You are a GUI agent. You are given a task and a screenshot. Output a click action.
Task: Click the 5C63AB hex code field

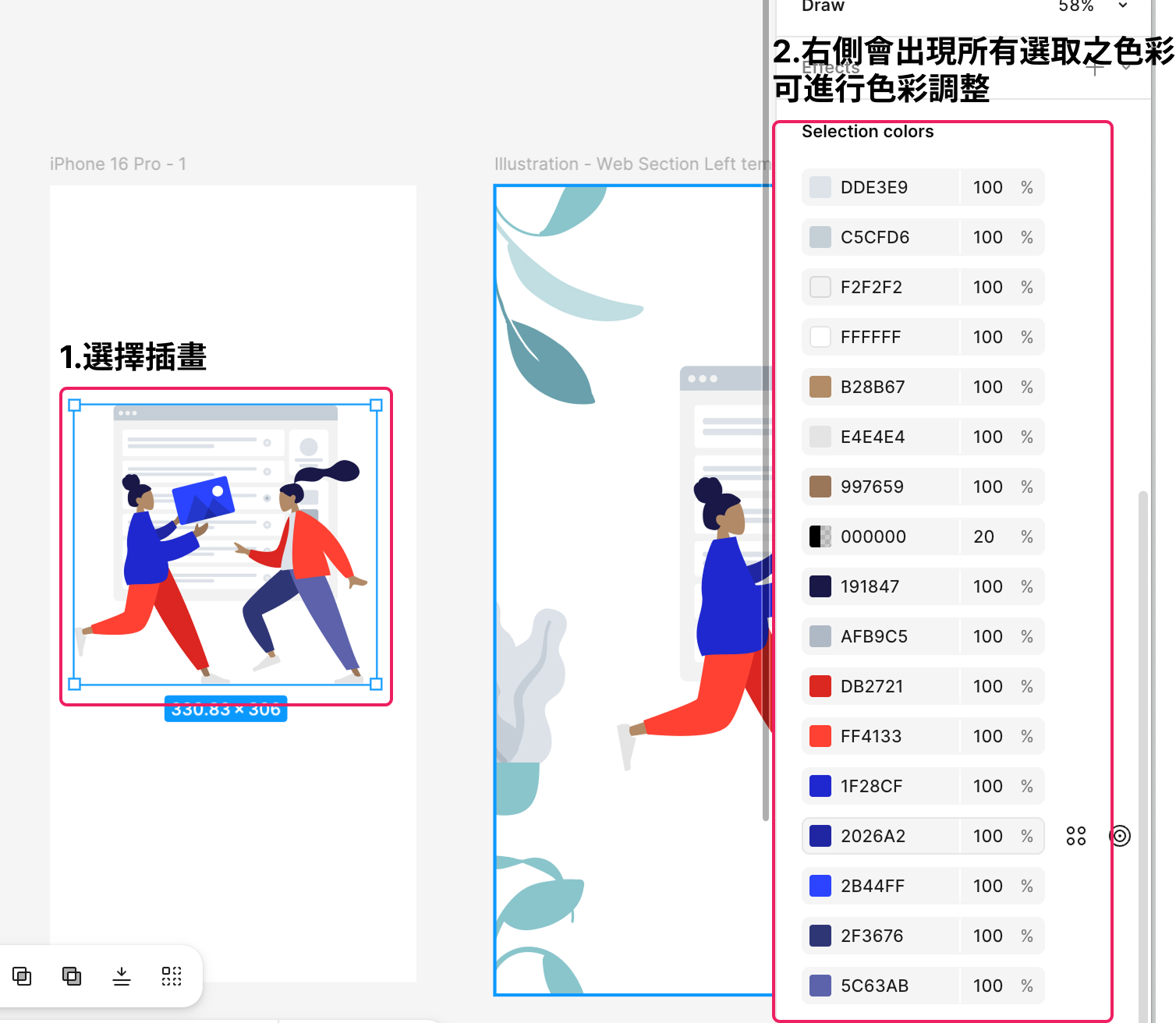pos(874,986)
